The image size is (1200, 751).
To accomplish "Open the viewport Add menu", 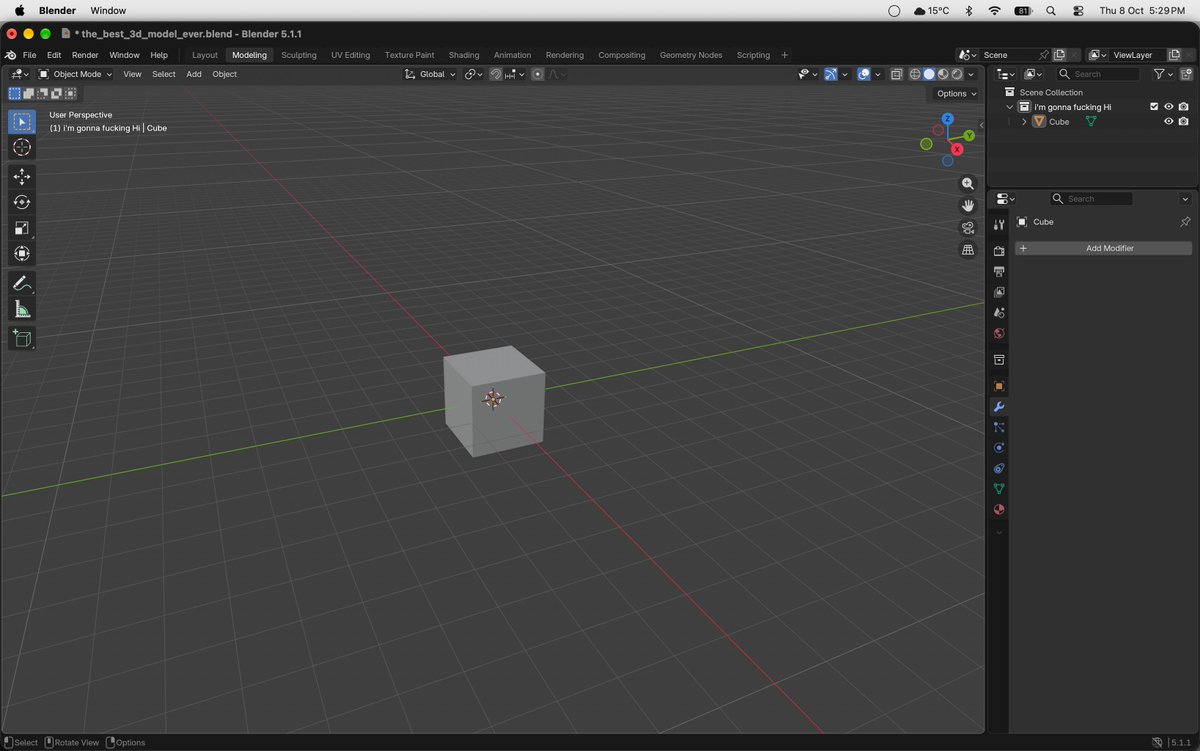I will [x=194, y=74].
